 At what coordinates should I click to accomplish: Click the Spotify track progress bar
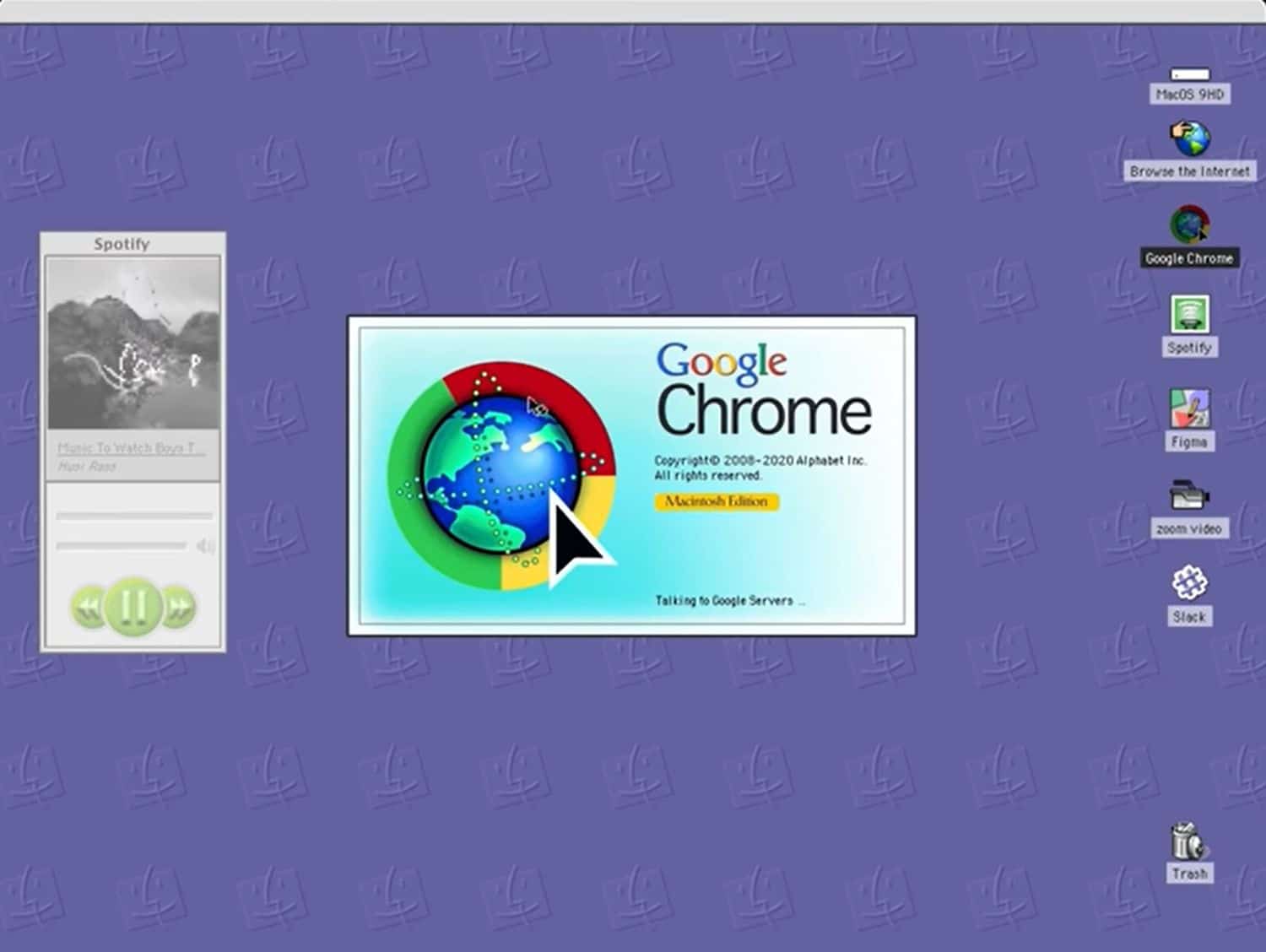click(x=133, y=515)
